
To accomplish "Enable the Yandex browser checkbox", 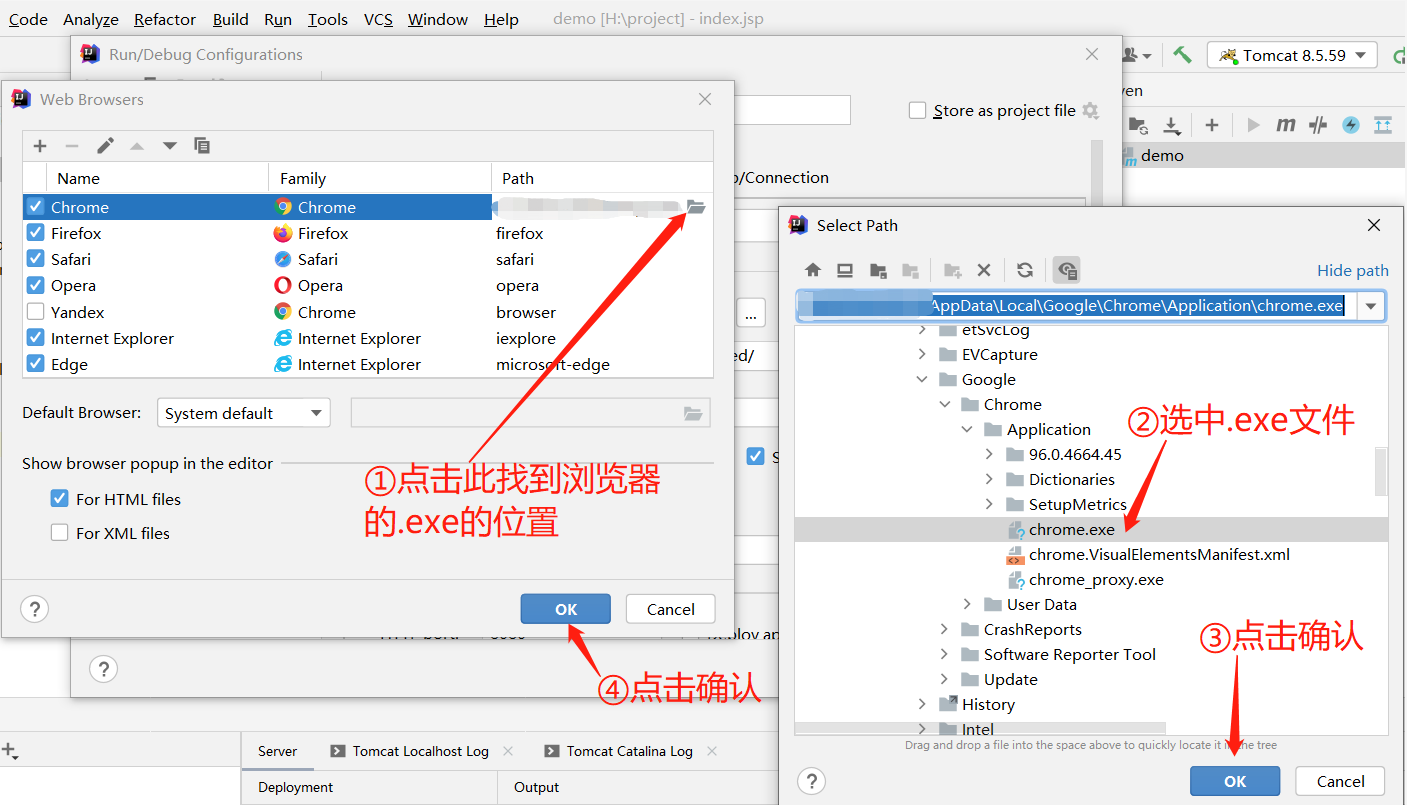I will pyautogui.click(x=36, y=312).
